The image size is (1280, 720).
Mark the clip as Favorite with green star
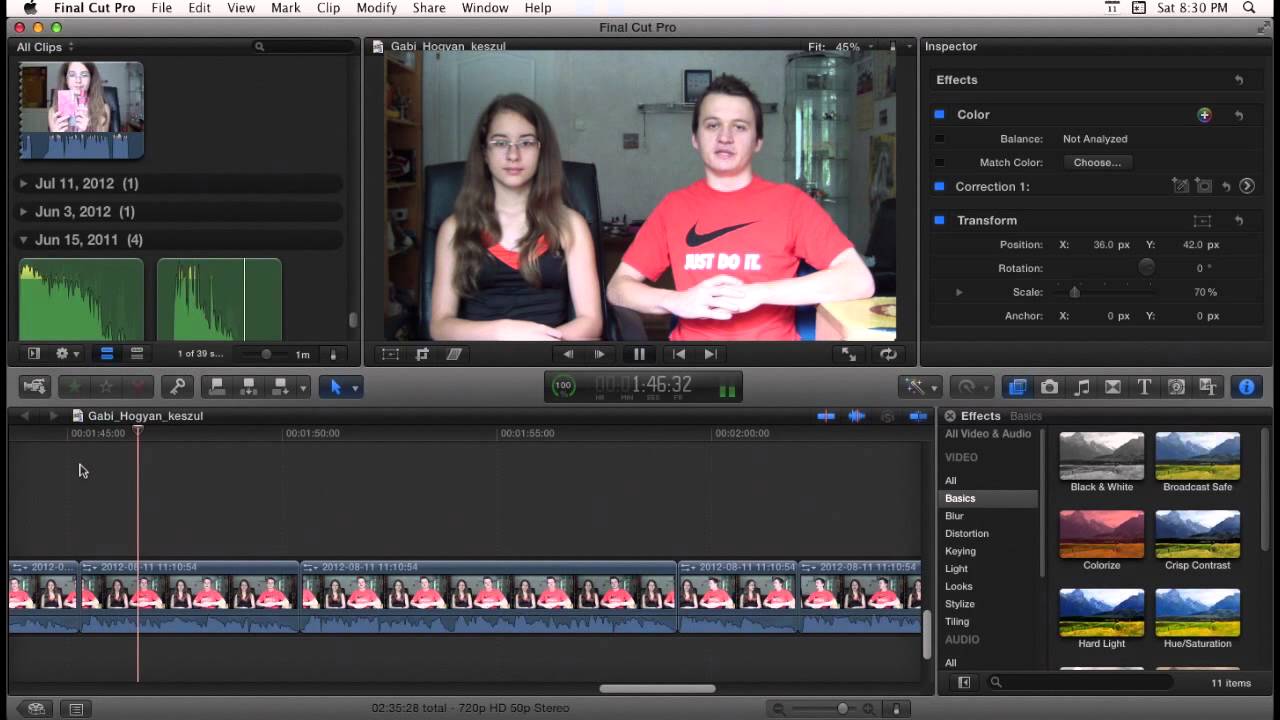(x=73, y=387)
